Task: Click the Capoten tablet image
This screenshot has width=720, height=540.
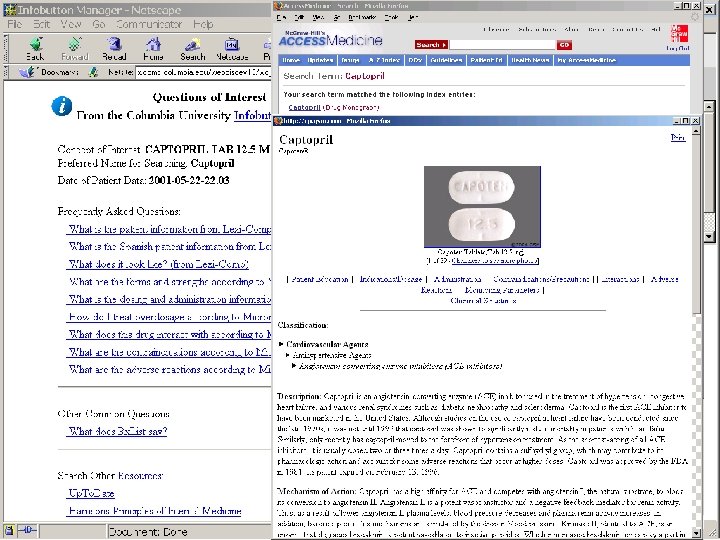Action: [482, 207]
